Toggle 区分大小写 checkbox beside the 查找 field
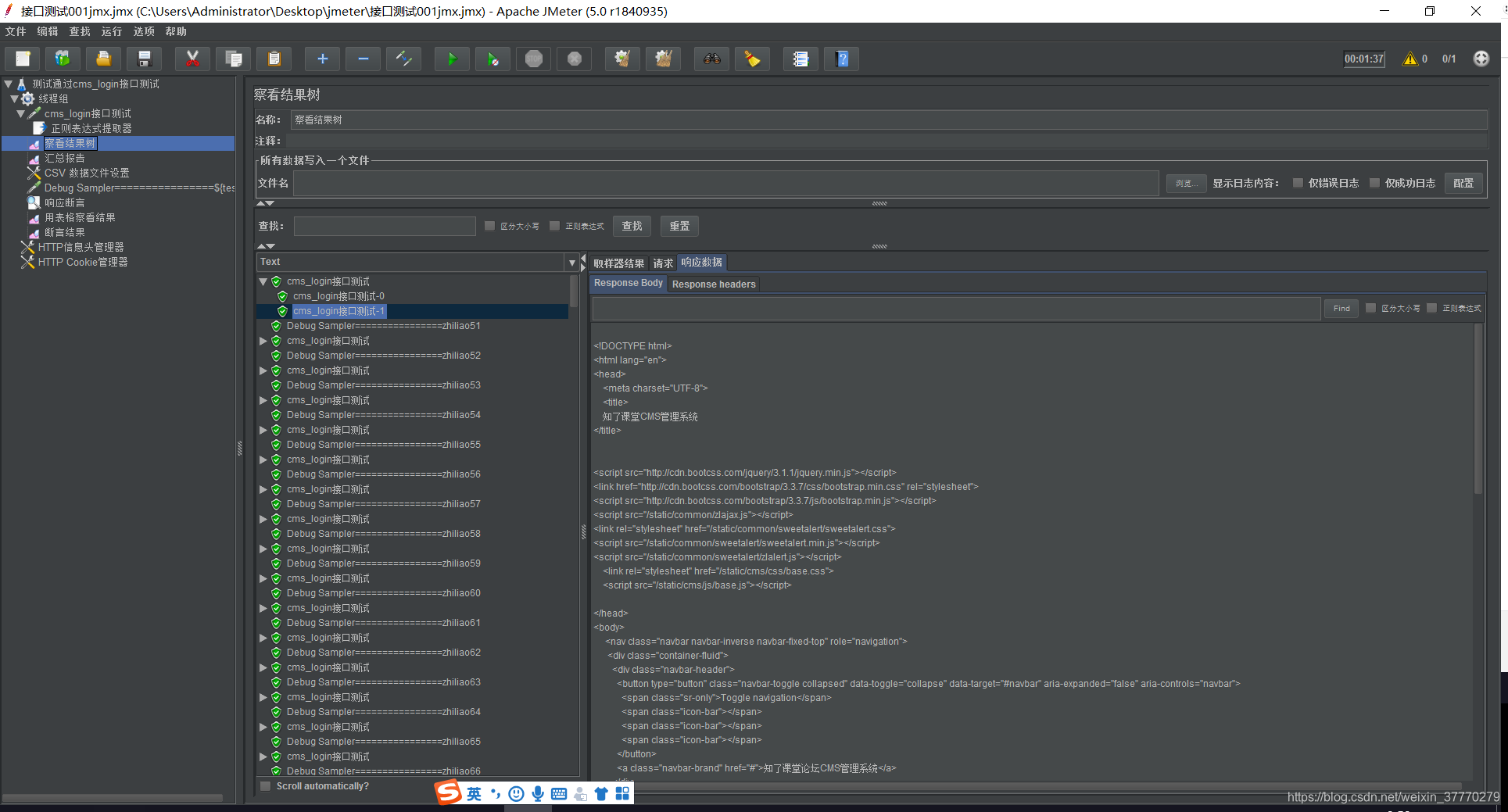 (490, 226)
